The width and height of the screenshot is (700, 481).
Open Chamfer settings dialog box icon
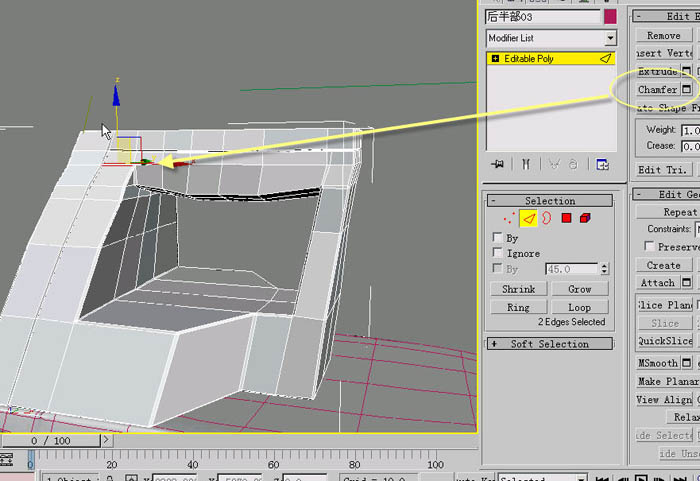(687, 89)
